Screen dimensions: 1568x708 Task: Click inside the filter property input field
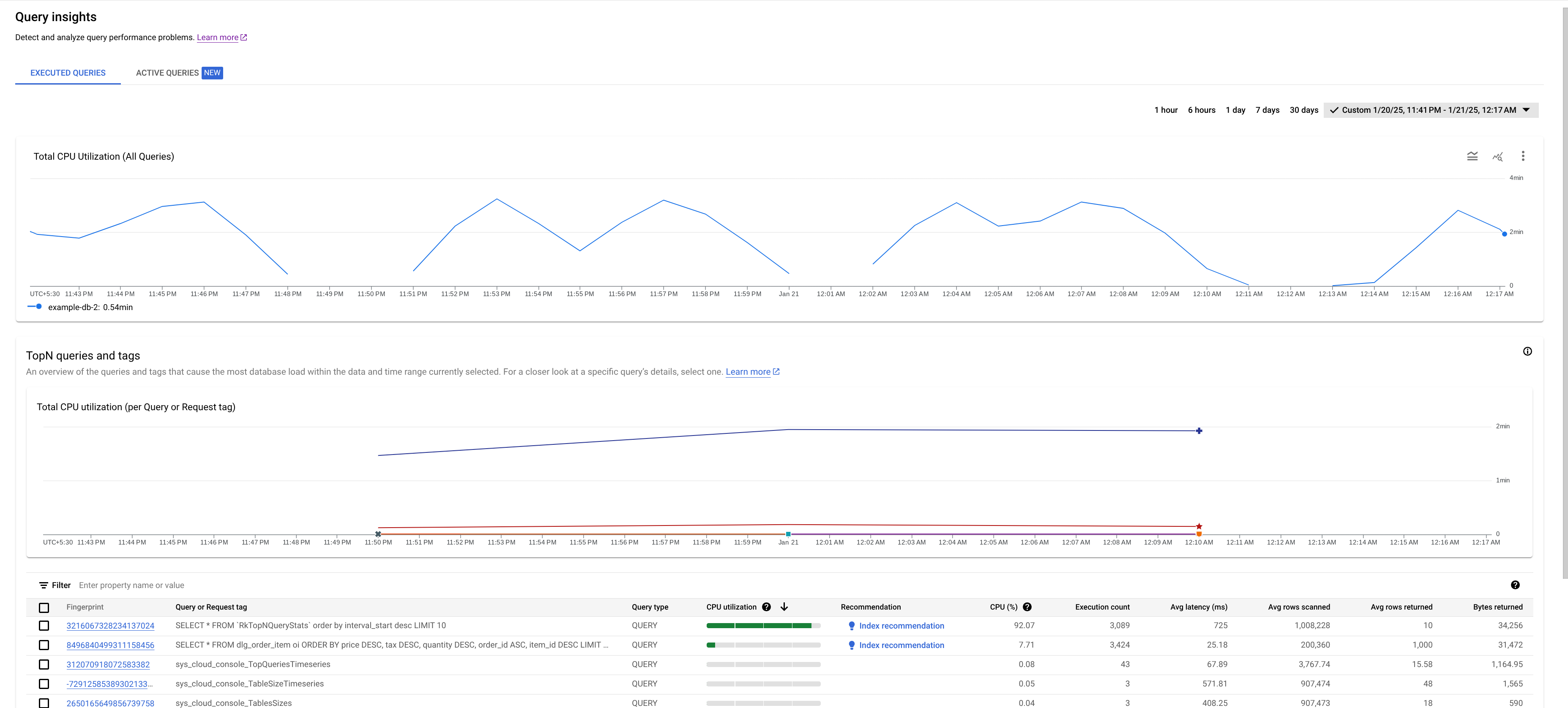(183, 585)
